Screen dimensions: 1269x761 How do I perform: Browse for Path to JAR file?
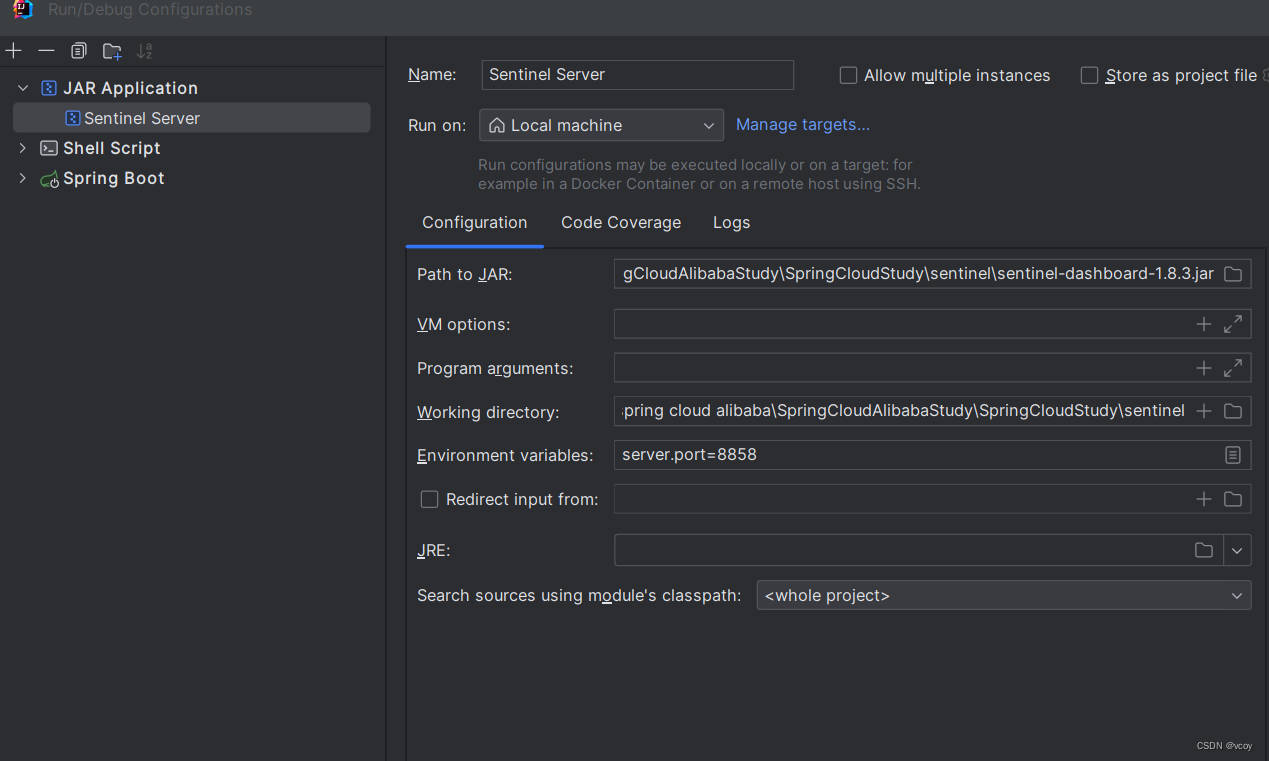(x=1233, y=274)
